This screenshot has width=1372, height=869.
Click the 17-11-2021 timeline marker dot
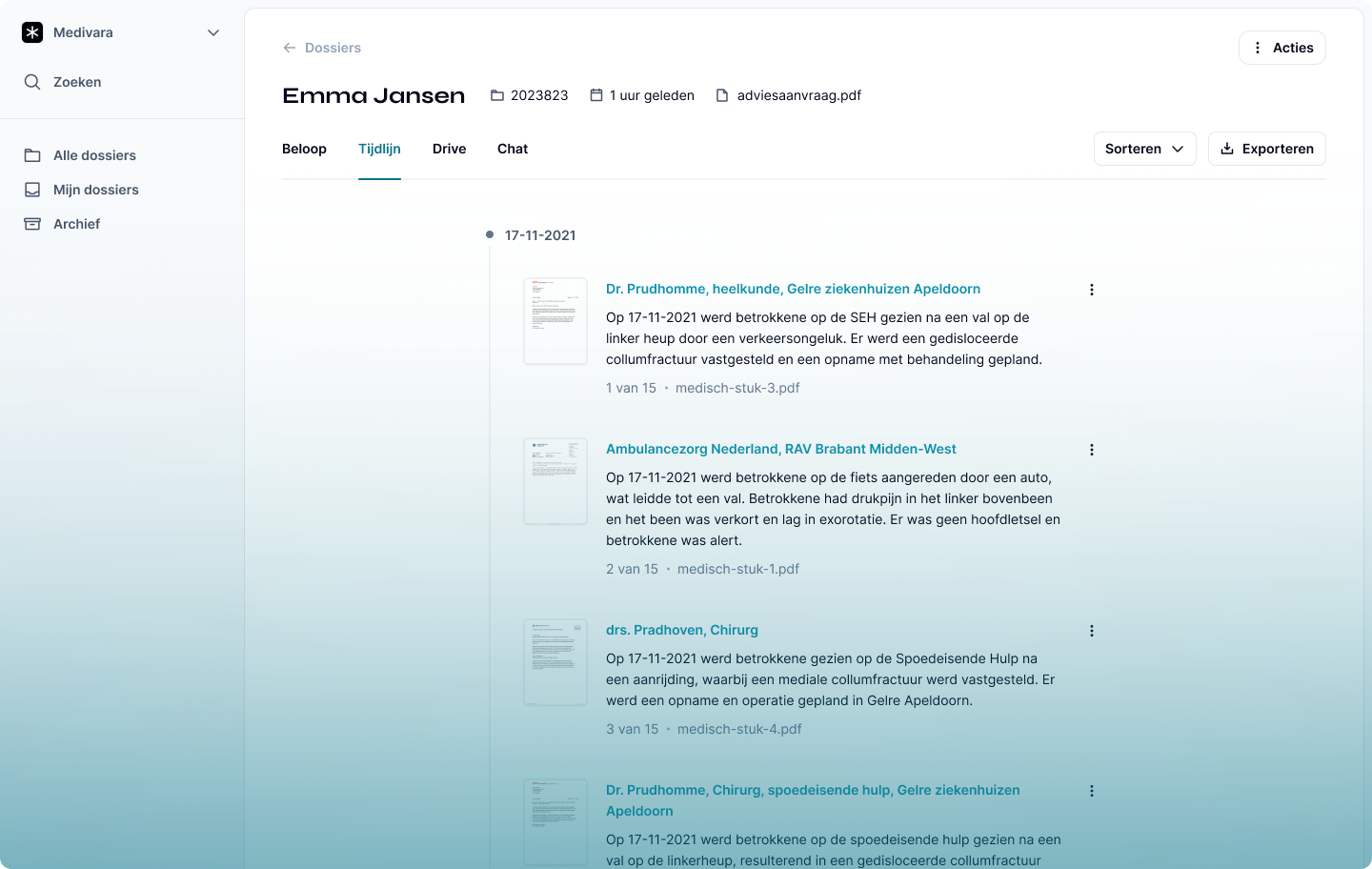490,233
